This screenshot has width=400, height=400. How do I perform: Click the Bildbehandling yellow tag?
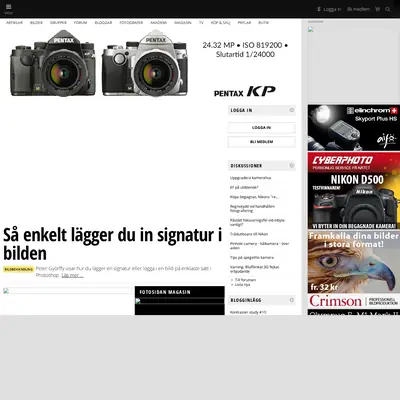pos(19,269)
